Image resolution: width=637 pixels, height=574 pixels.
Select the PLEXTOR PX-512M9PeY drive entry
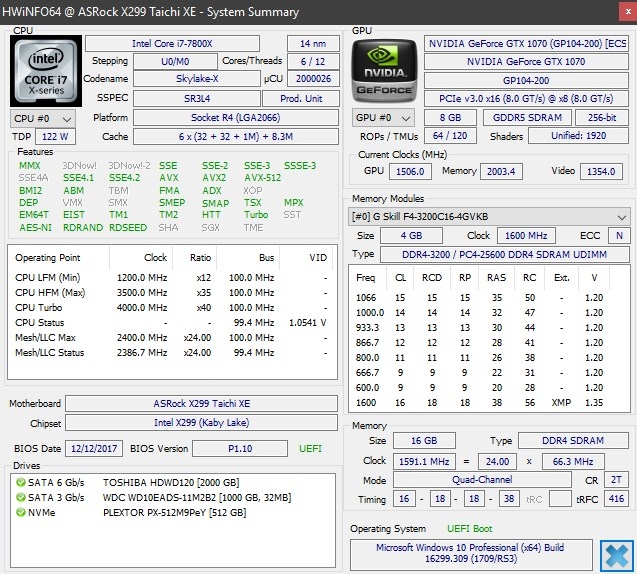tap(175, 513)
